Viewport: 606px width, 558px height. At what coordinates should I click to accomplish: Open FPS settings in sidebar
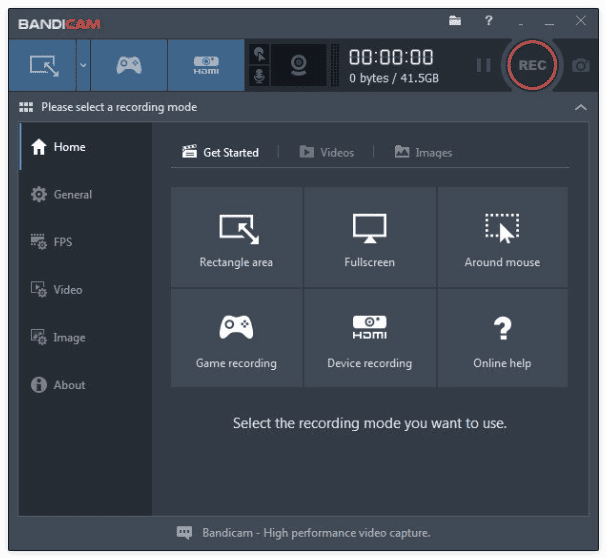click(x=85, y=242)
